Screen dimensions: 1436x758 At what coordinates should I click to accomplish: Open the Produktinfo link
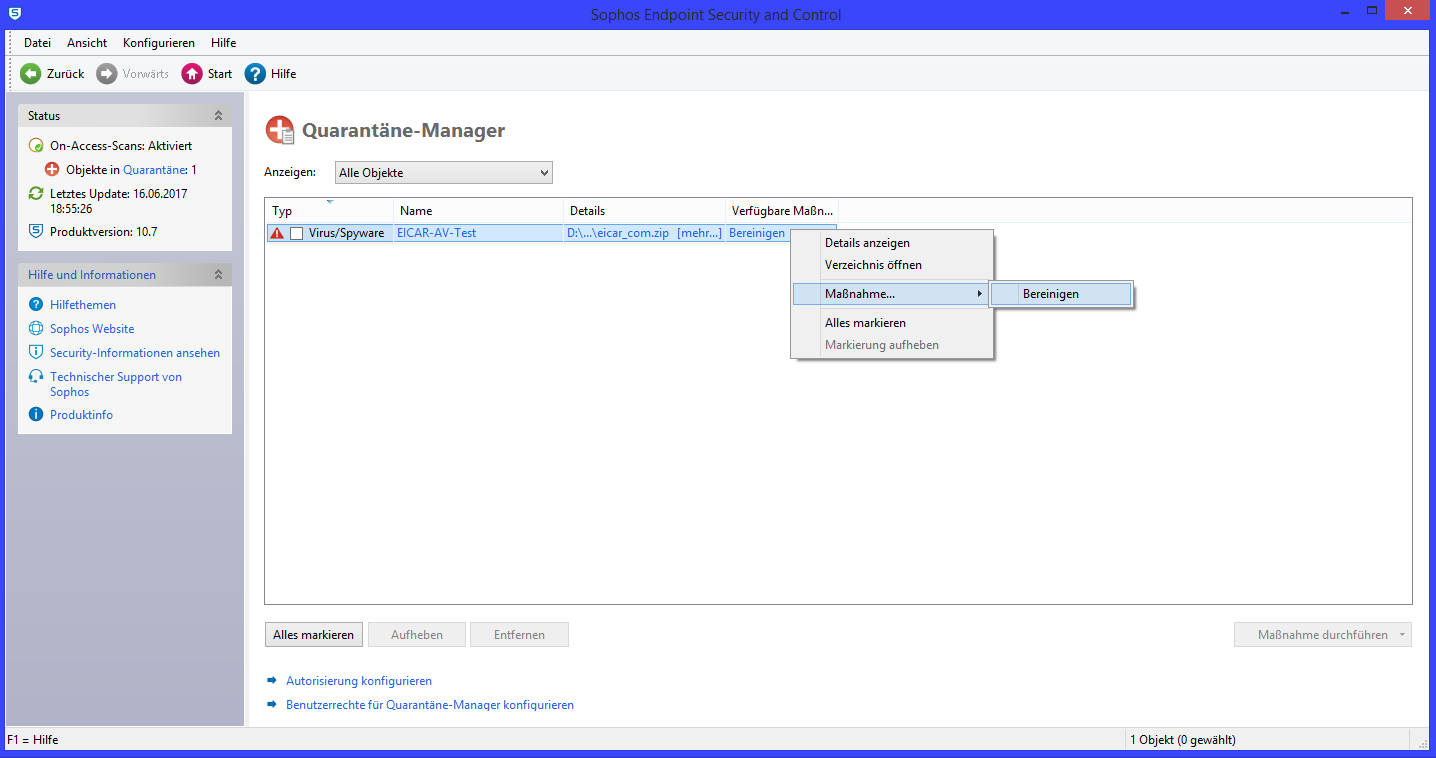tap(81, 415)
